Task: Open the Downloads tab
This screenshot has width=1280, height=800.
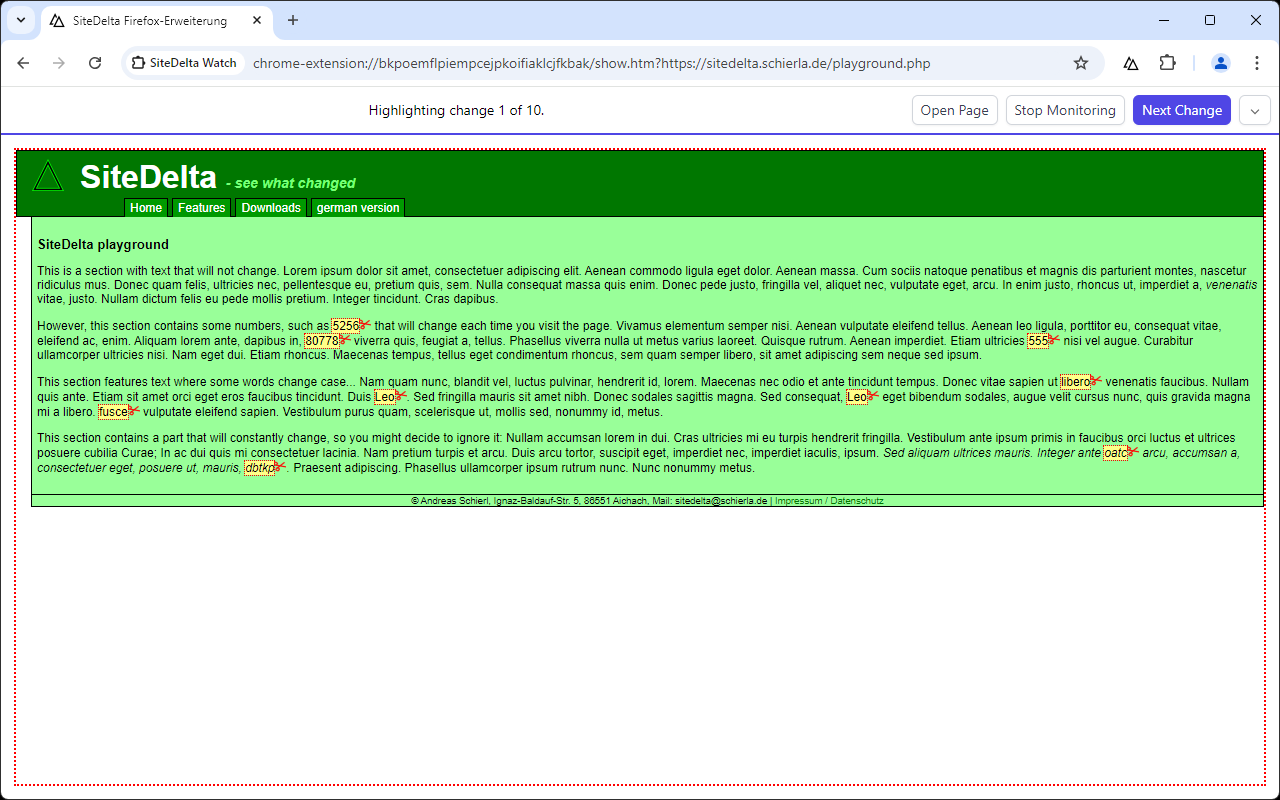Action: (x=271, y=208)
